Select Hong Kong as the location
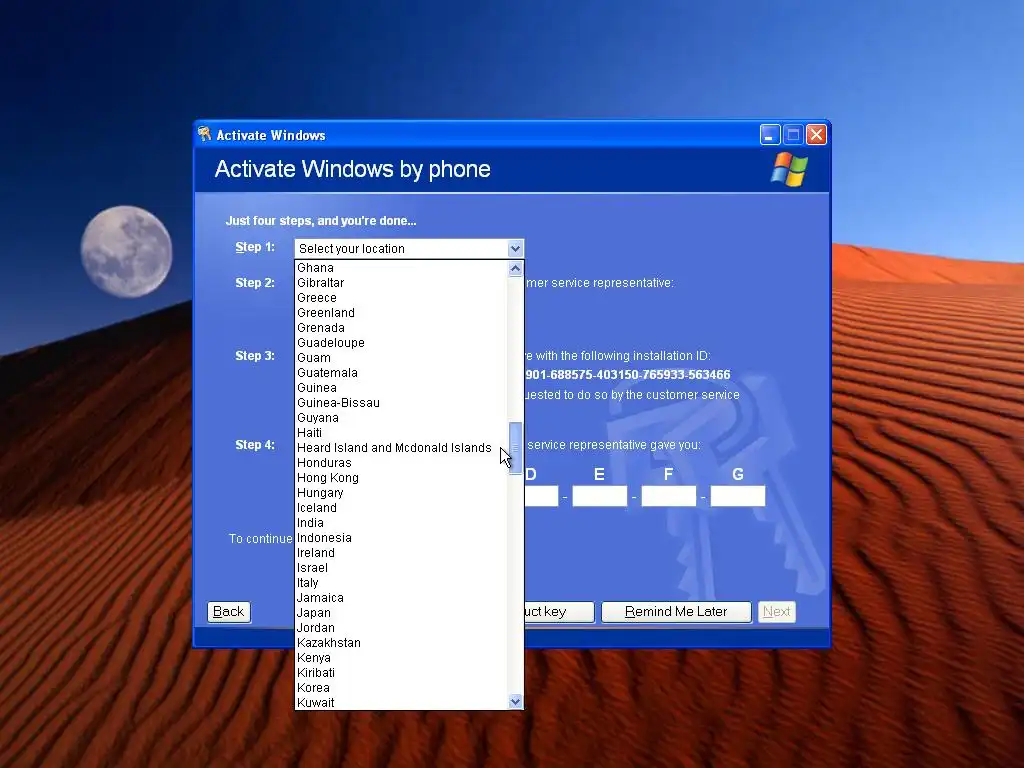The width and height of the screenshot is (1024, 768). click(401, 478)
